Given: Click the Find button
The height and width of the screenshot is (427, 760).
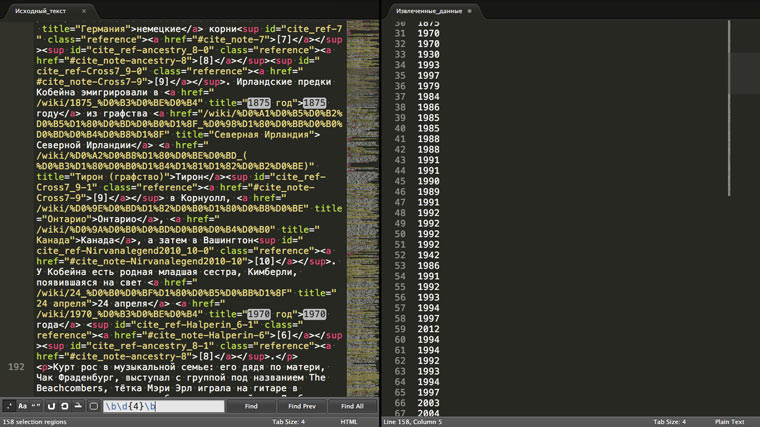Looking at the screenshot, I should tap(251, 407).
